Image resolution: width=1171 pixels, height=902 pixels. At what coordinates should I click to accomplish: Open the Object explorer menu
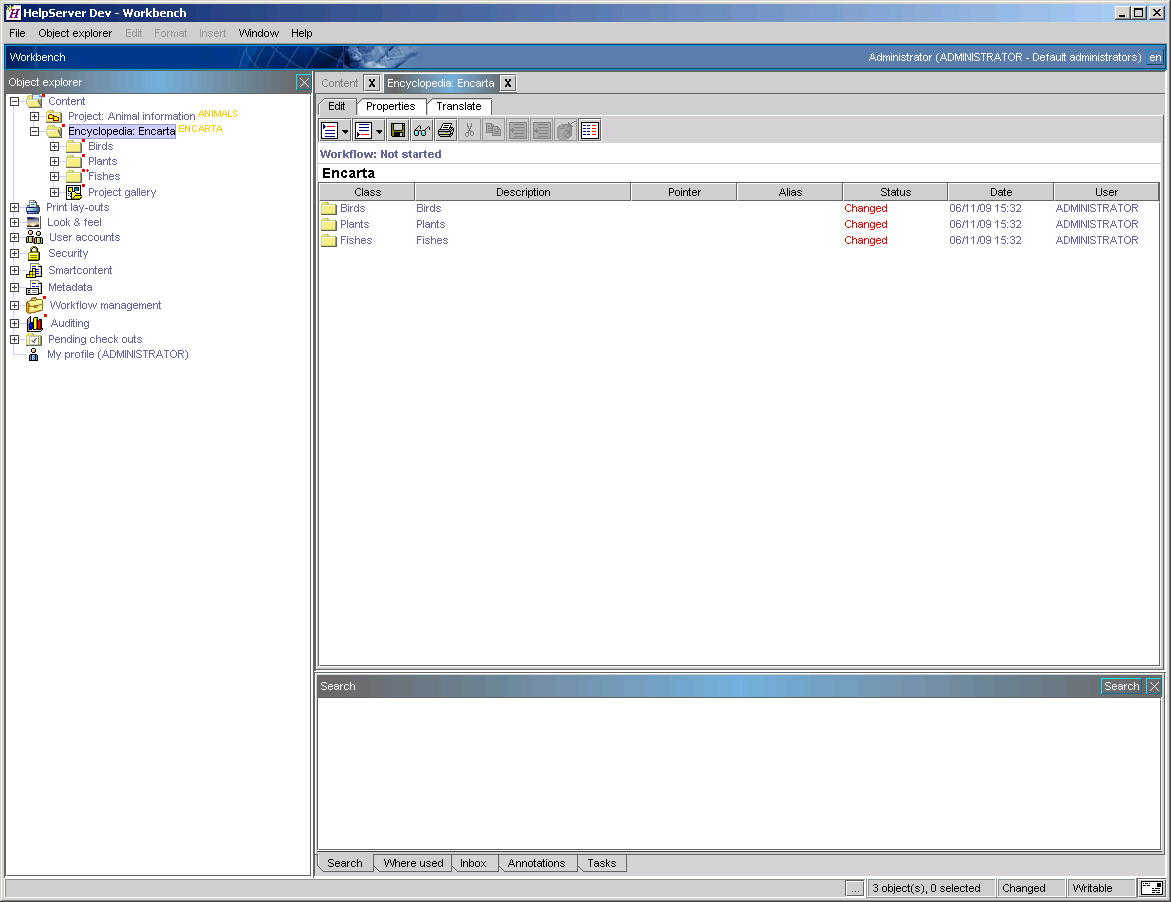pos(75,33)
